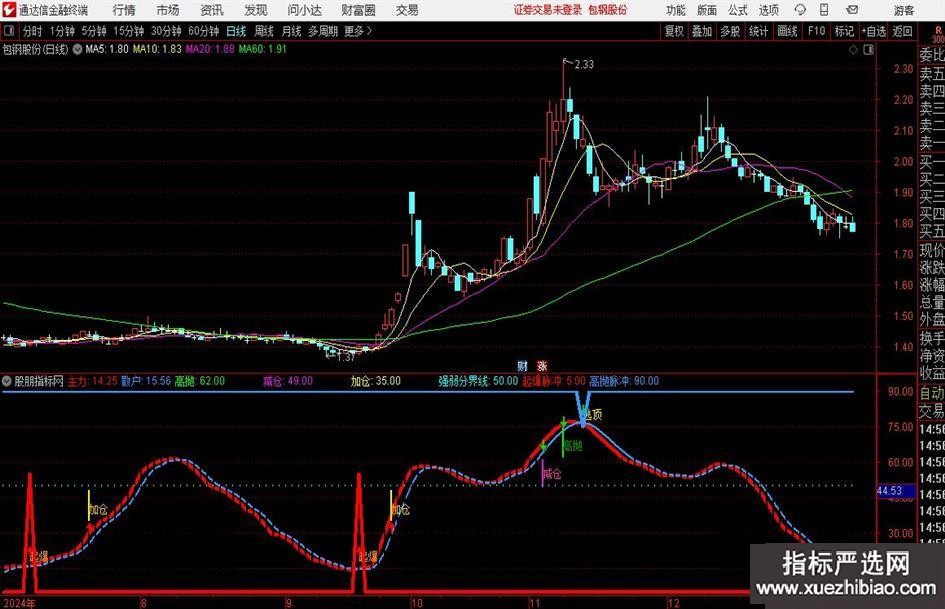This screenshot has width=945, height=609.
Task: Click the 减仓: 49.00 indicator value
Action: point(287,381)
